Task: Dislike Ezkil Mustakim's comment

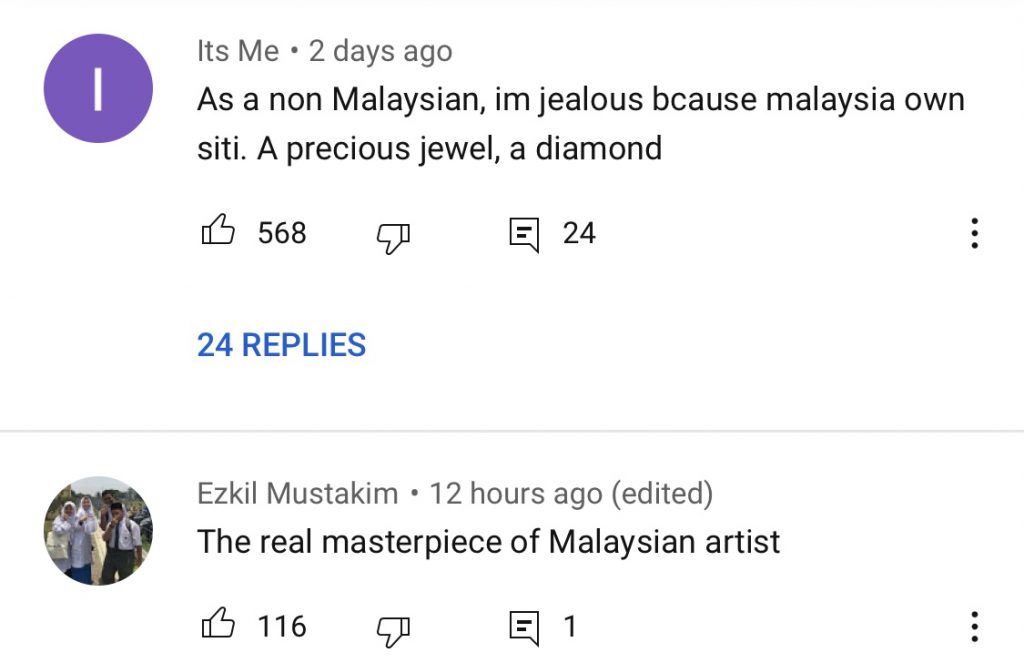Action: tap(393, 629)
